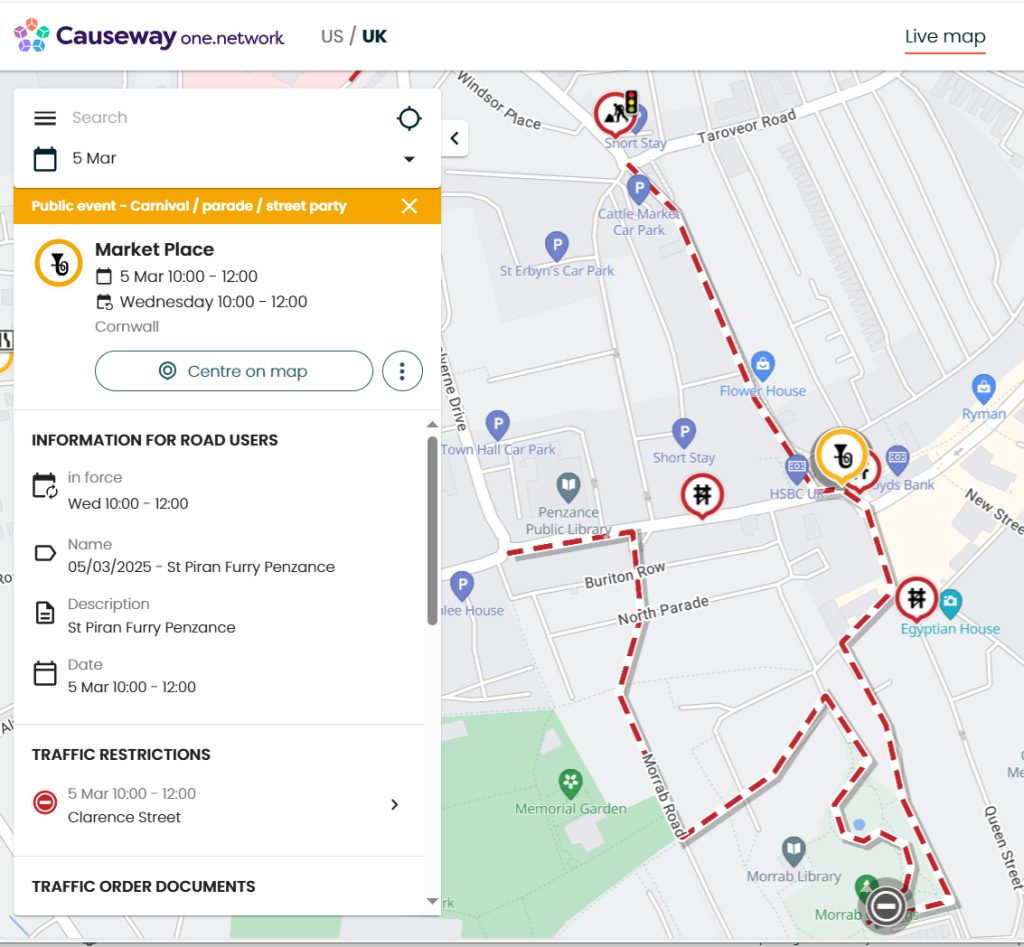Collapse the side panel with arrow
1024x947 pixels.
(454, 138)
